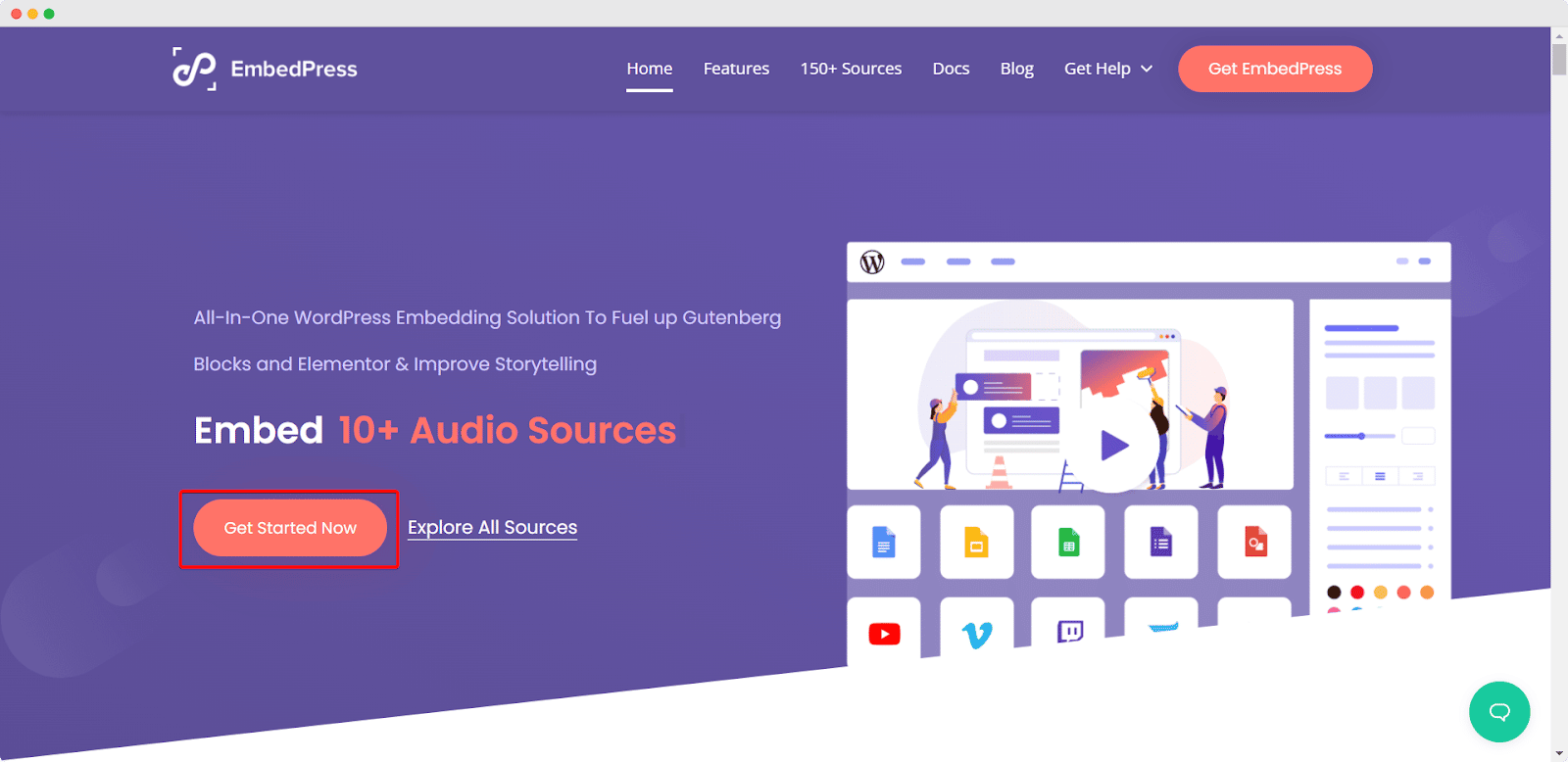Click the Get Help menu label
Screen dimensions: 1568x762
[1098, 69]
